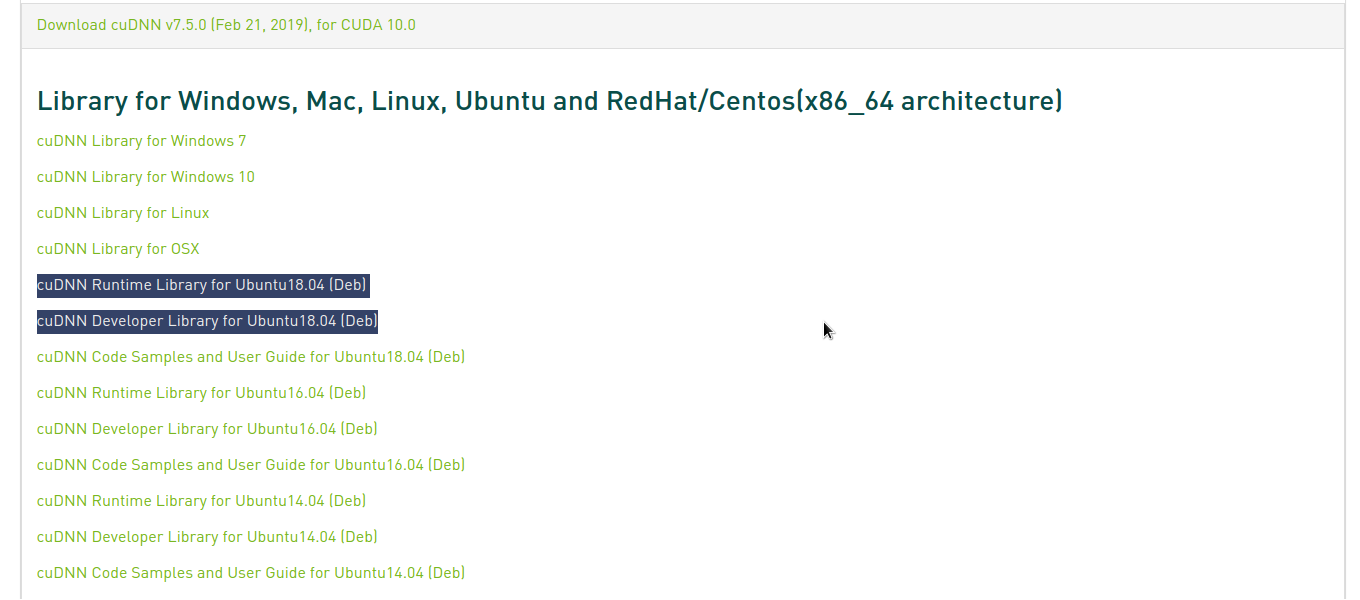Click cuDNN Developer Library for Ubuntu16.04 (Deb)
Image resolution: width=1360 pixels, height=600 pixels.
[x=207, y=429]
